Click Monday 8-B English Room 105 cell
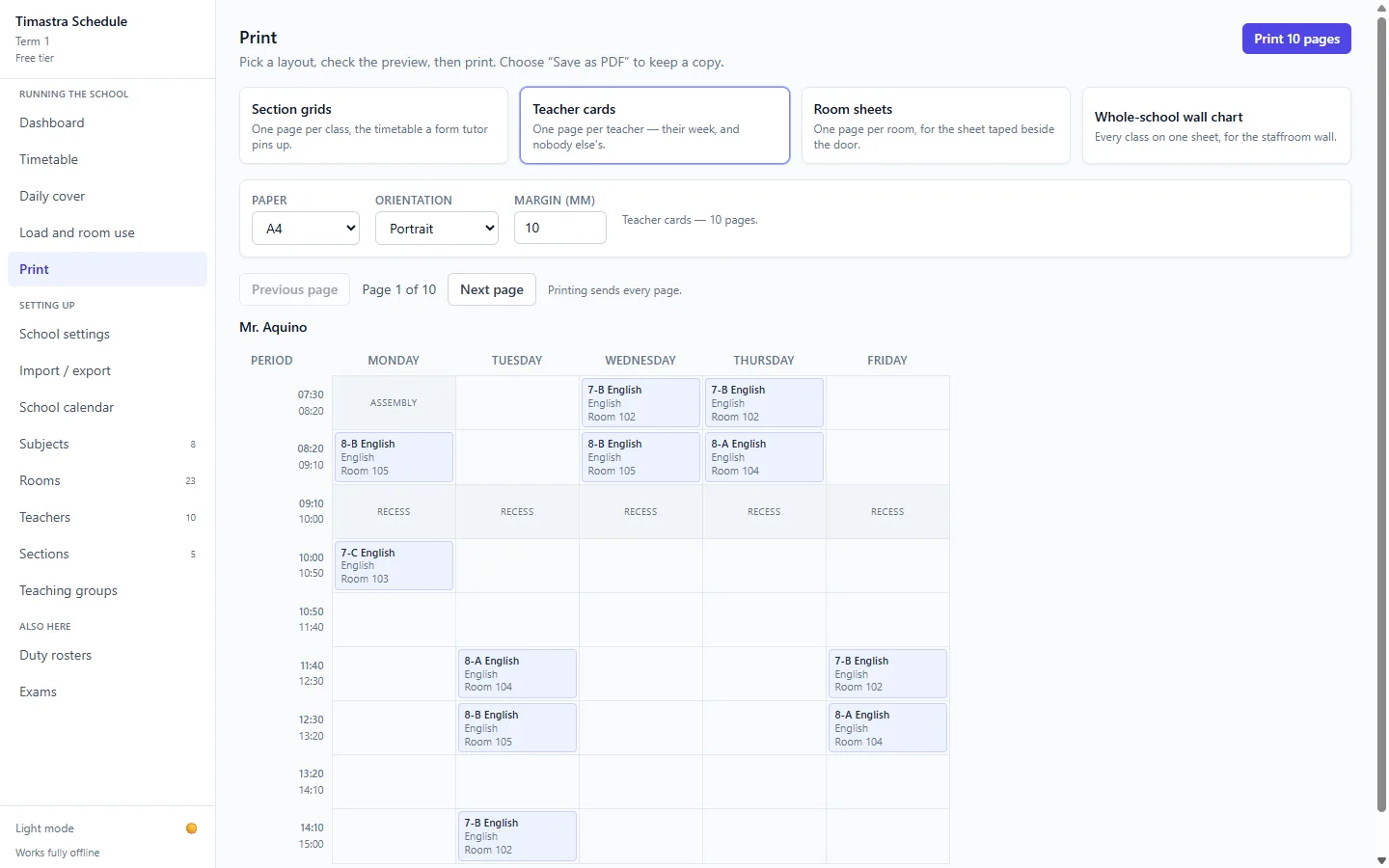 pyautogui.click(x=394, y=457)
